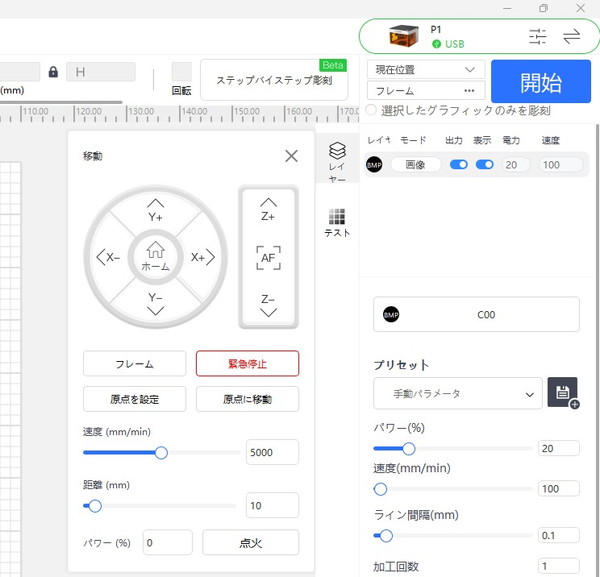This screenshot has width=600, height=577.
Task: Toggle the 出力 output switch for the layer
Action: point(458,165)
